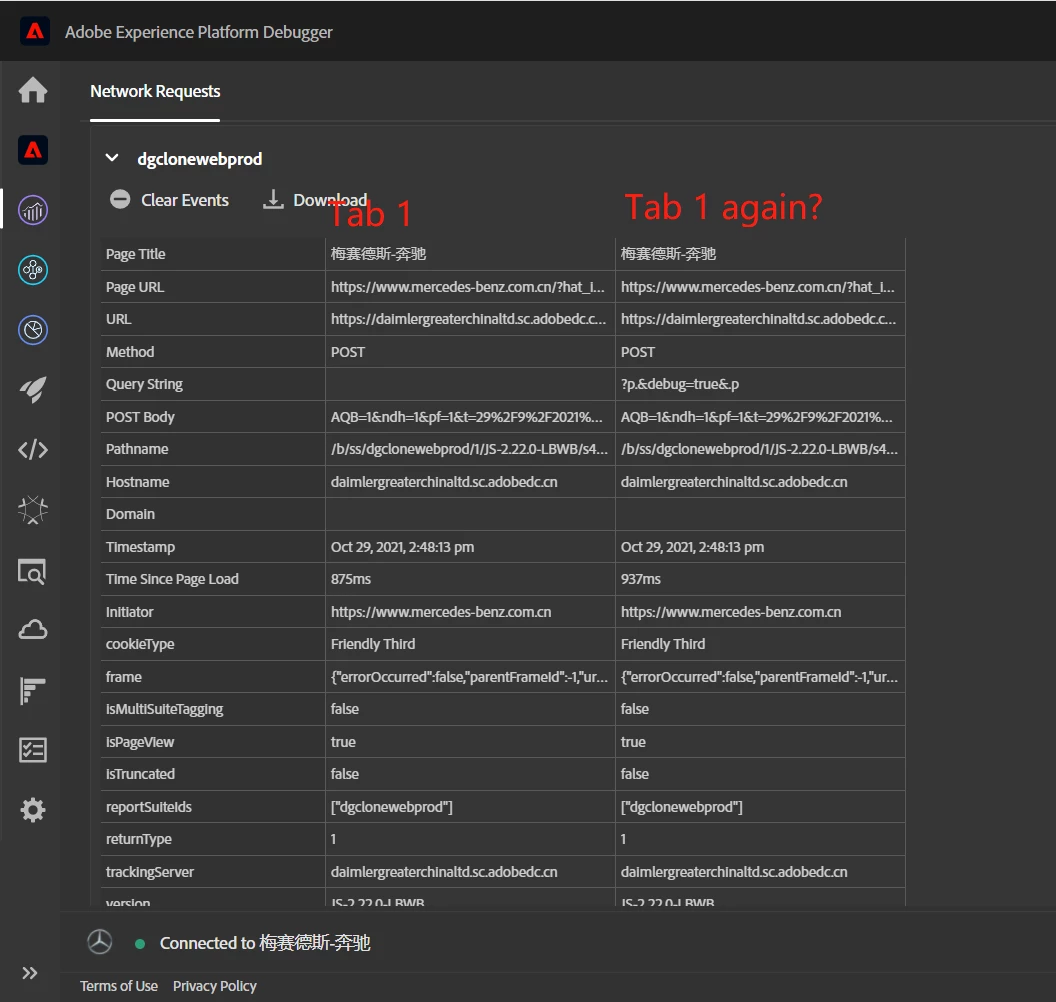The height and width of the screenshot is (1002, 1056).
Task: Open the inspect magnifier sidebar icon
Action: 32,571
